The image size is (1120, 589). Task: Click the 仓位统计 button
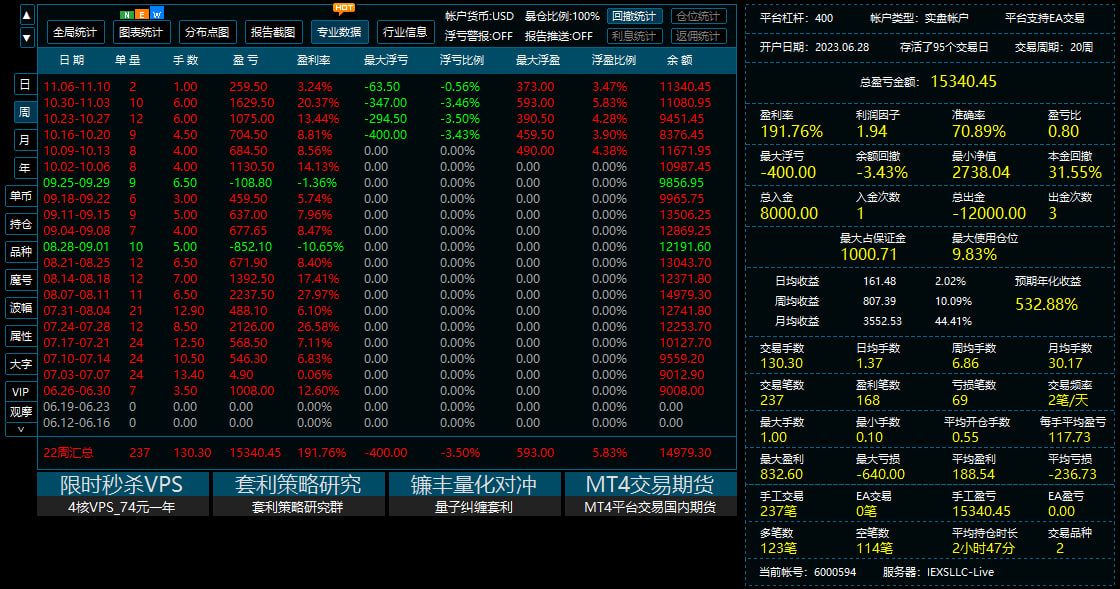(x=699, y=16)
